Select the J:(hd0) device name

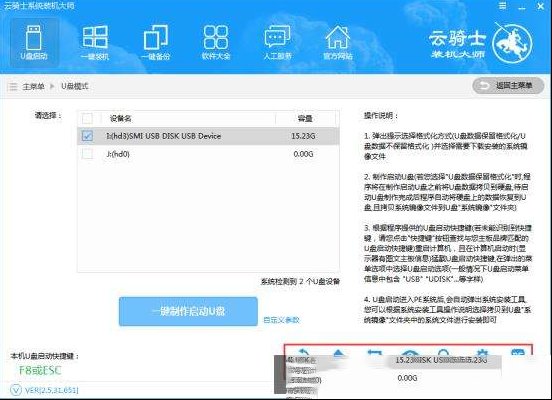point(118,154)
